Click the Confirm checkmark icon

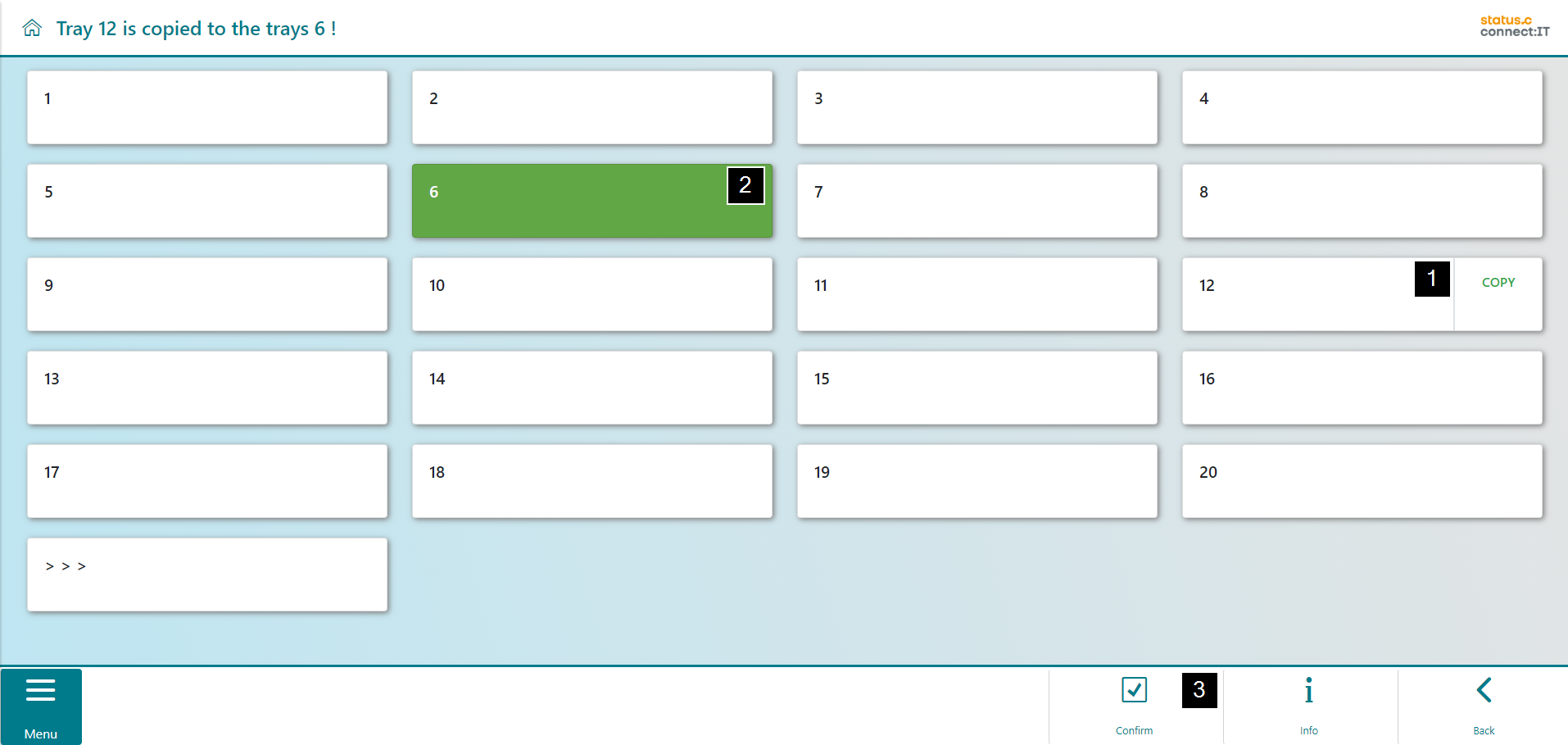point(1134,691)
